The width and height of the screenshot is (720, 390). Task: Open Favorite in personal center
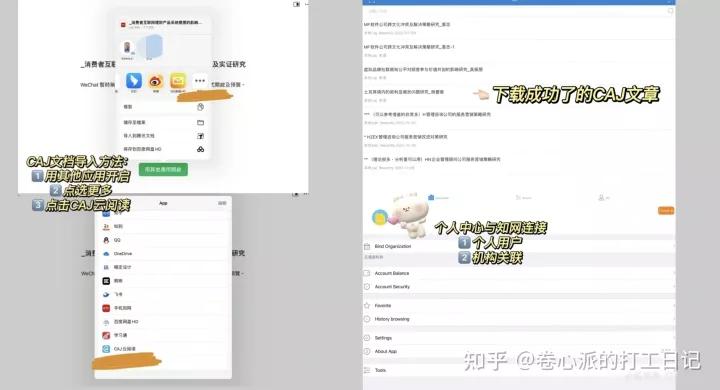pyautogui.click(x=519, y=305)
